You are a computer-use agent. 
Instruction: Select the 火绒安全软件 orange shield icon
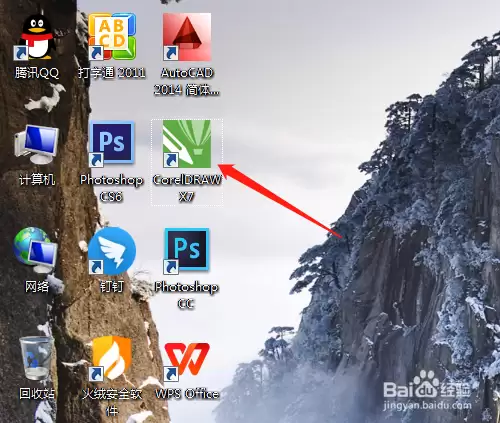(x=112, y=359)
